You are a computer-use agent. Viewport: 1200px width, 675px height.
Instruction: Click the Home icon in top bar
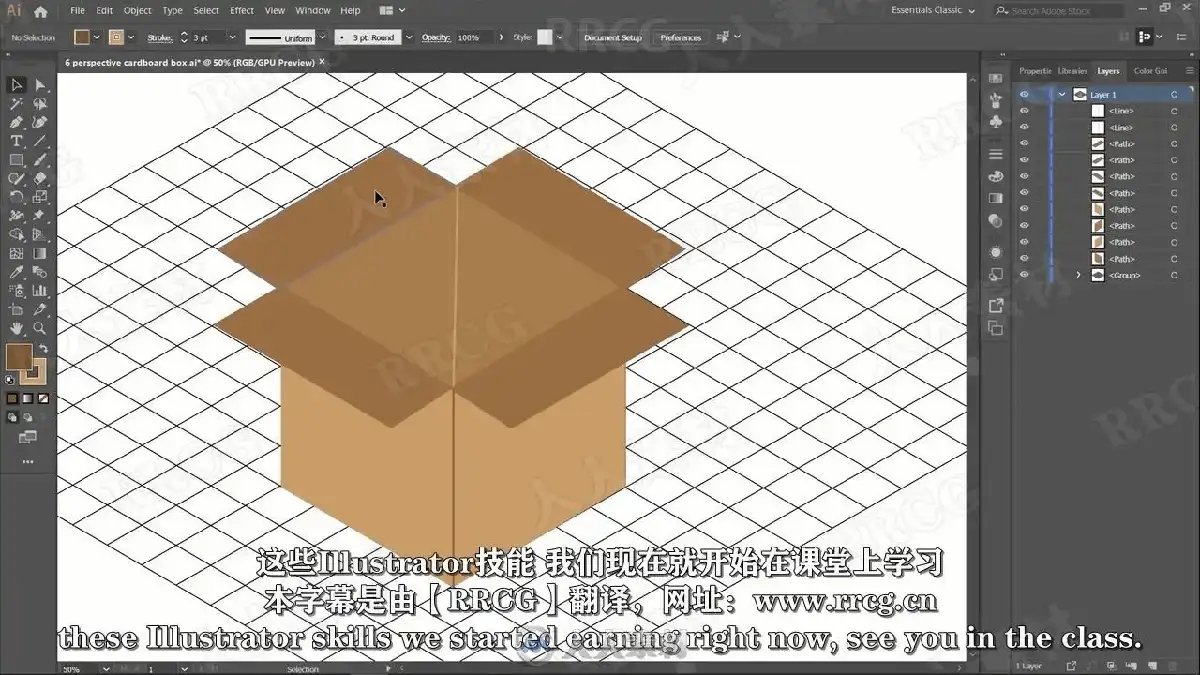(41, 11)
